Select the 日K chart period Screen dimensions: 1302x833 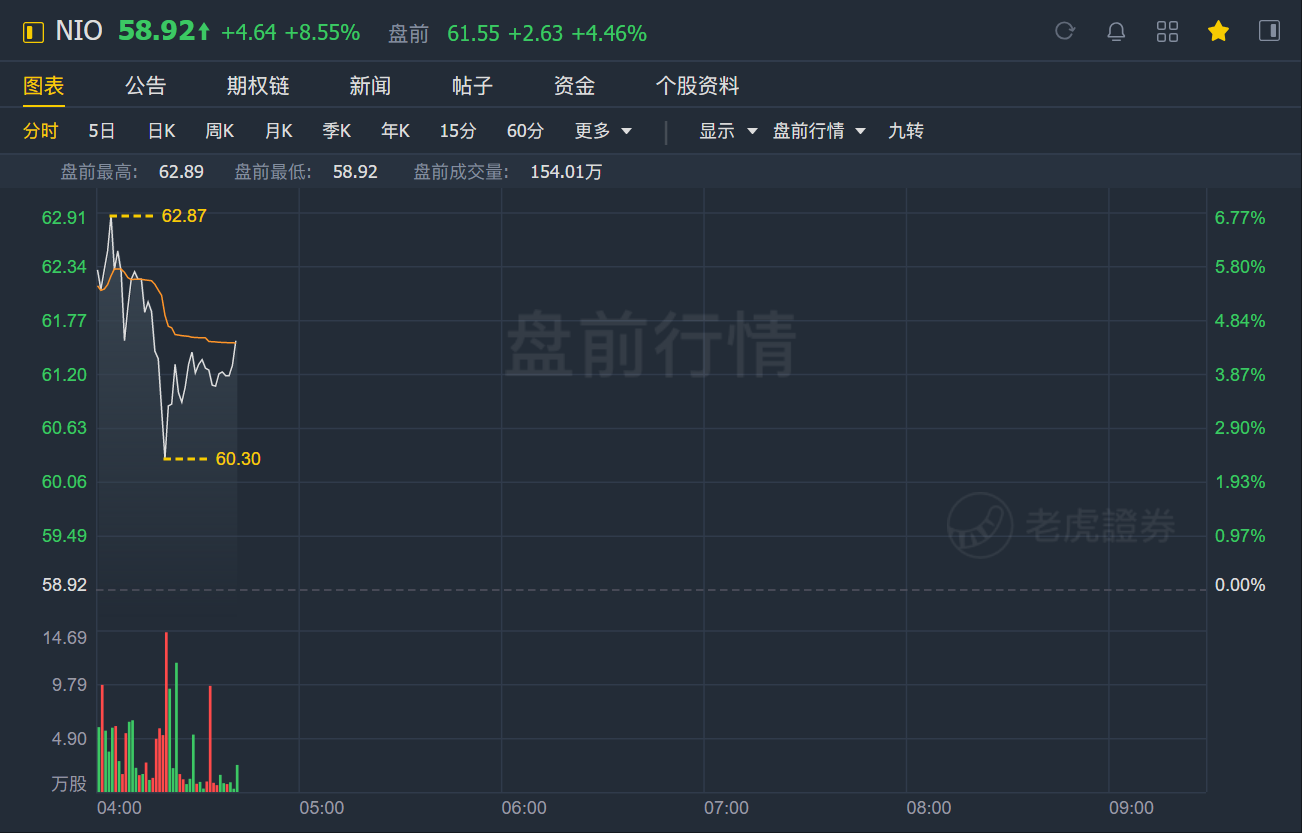click(x=161, y=131)
